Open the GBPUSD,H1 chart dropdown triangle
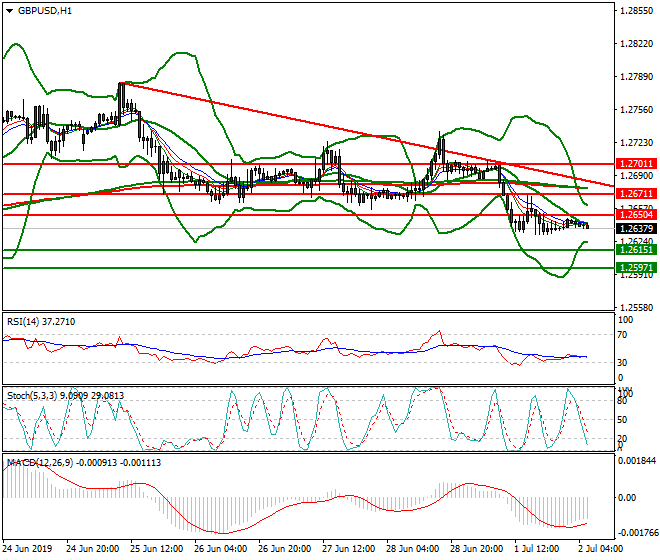The width and height of the screenshot is (660, 560). (x=9, y=11)
